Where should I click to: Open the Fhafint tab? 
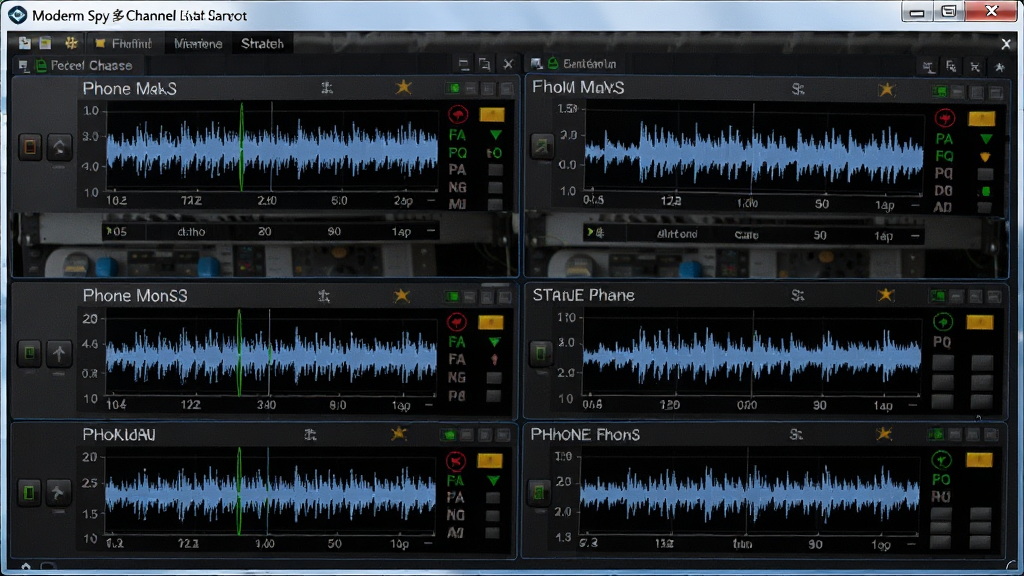tap(124, 44)
